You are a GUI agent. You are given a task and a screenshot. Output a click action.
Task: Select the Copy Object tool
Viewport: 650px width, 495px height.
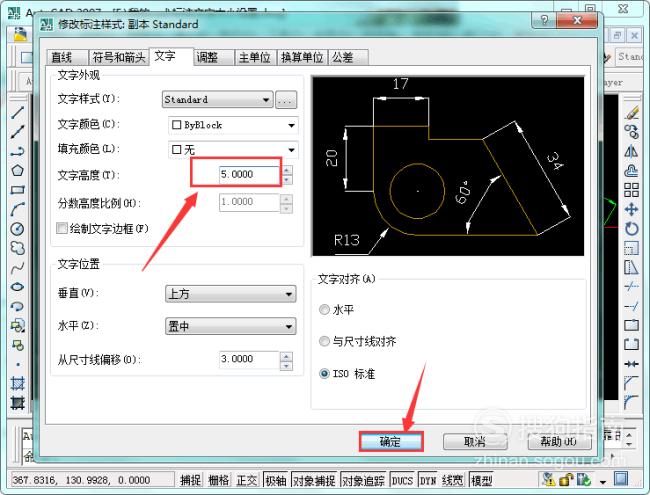tap(631, 132)
